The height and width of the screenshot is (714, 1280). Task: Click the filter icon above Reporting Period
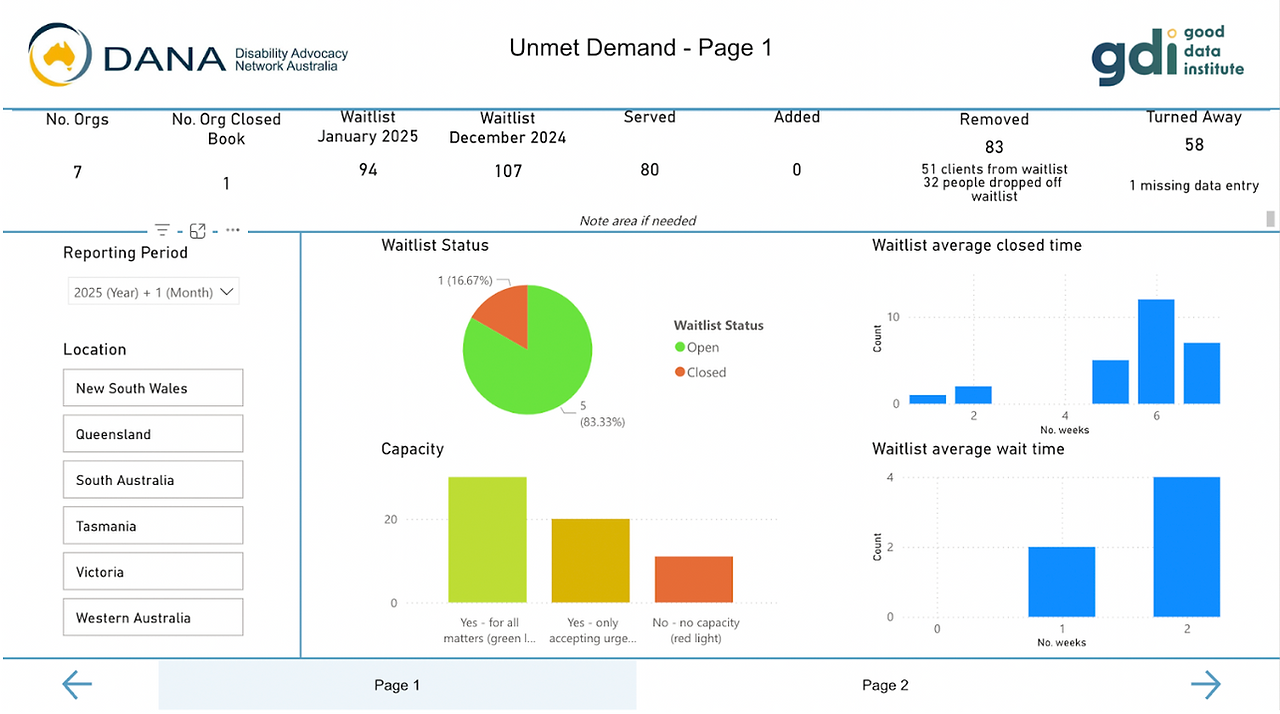coord(162,230)
